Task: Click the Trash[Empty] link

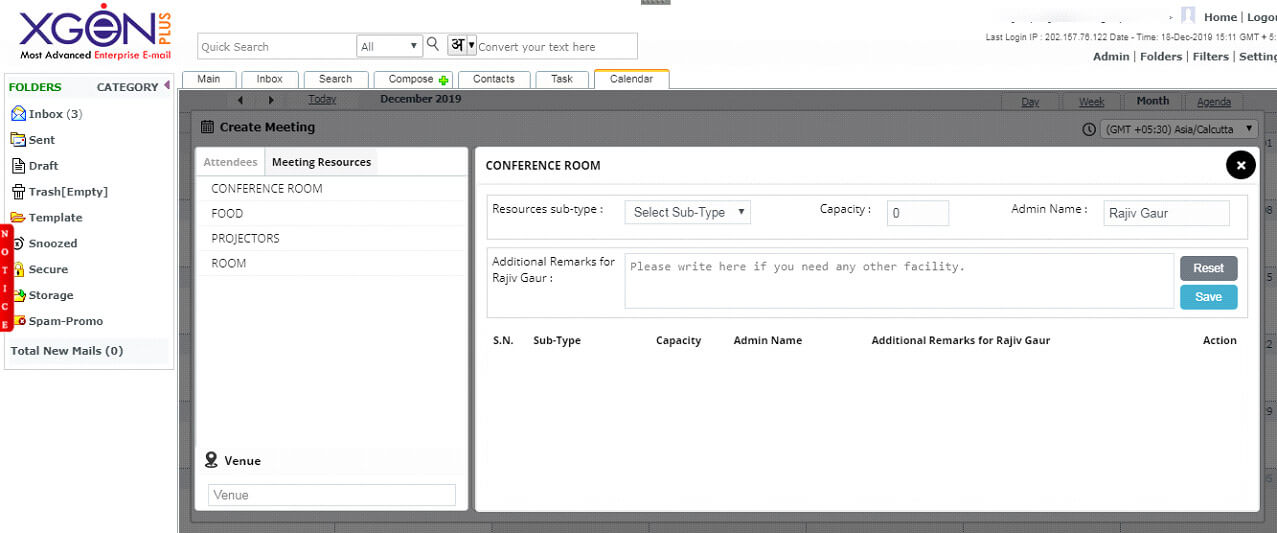Action: click(68, 192)
